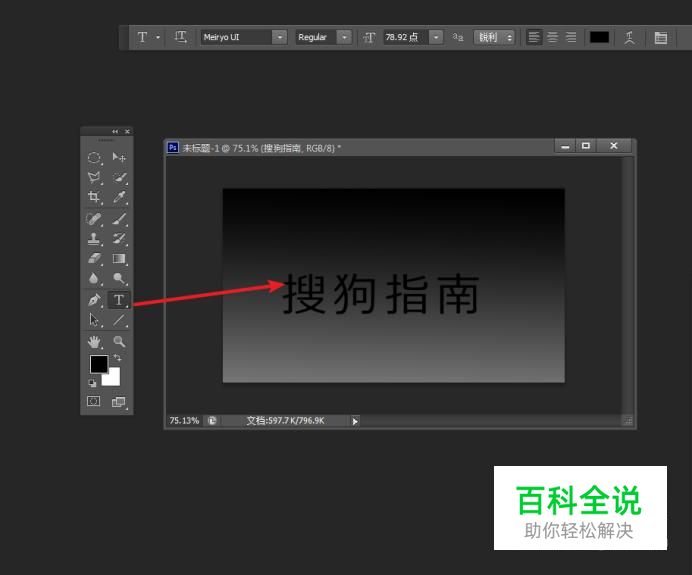This screenshot has width=692, height=575.
Task: Select the Spot Healing Brush tool
Action: (94, 219)
